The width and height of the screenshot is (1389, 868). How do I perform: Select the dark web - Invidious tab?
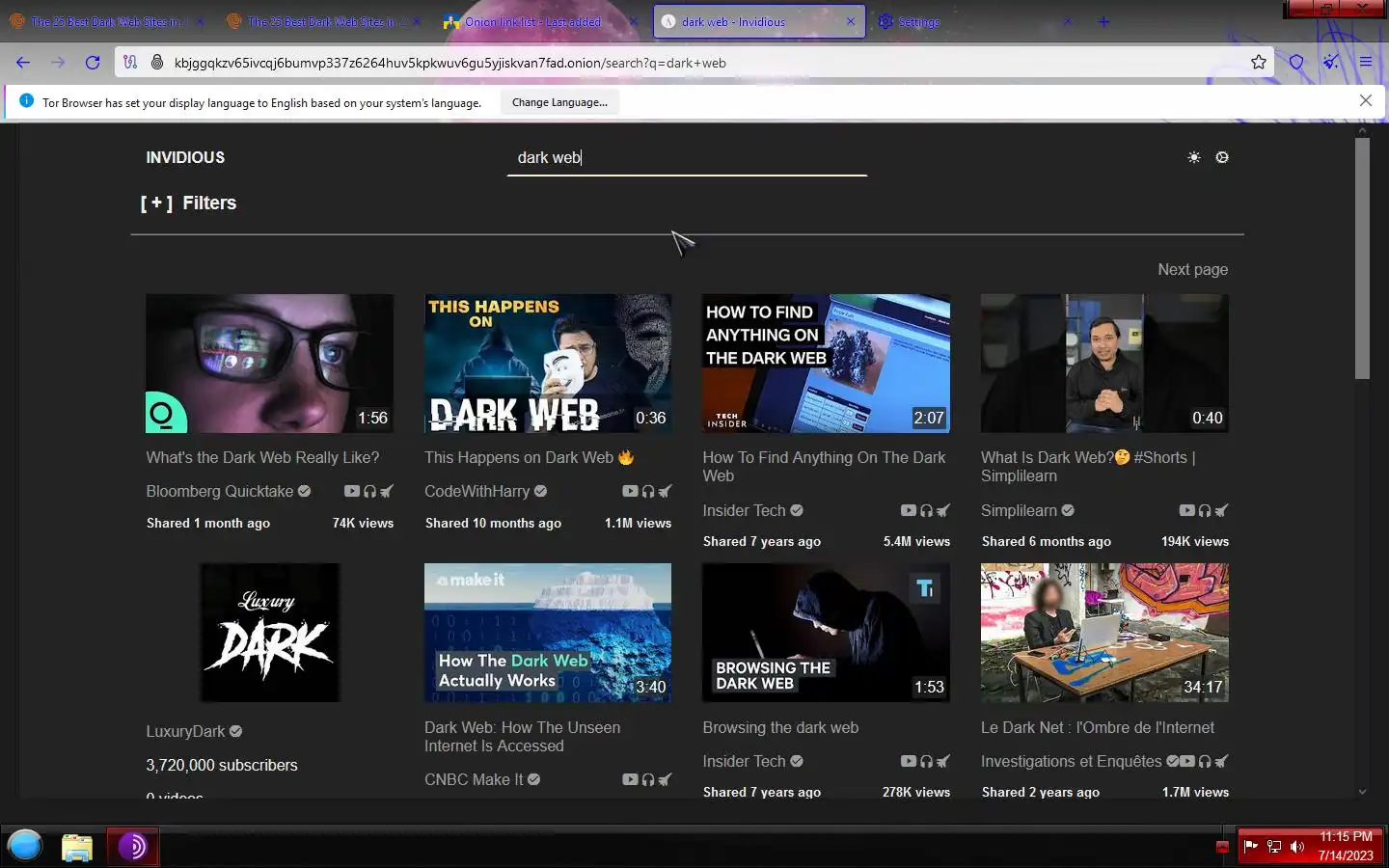(758, 21)
